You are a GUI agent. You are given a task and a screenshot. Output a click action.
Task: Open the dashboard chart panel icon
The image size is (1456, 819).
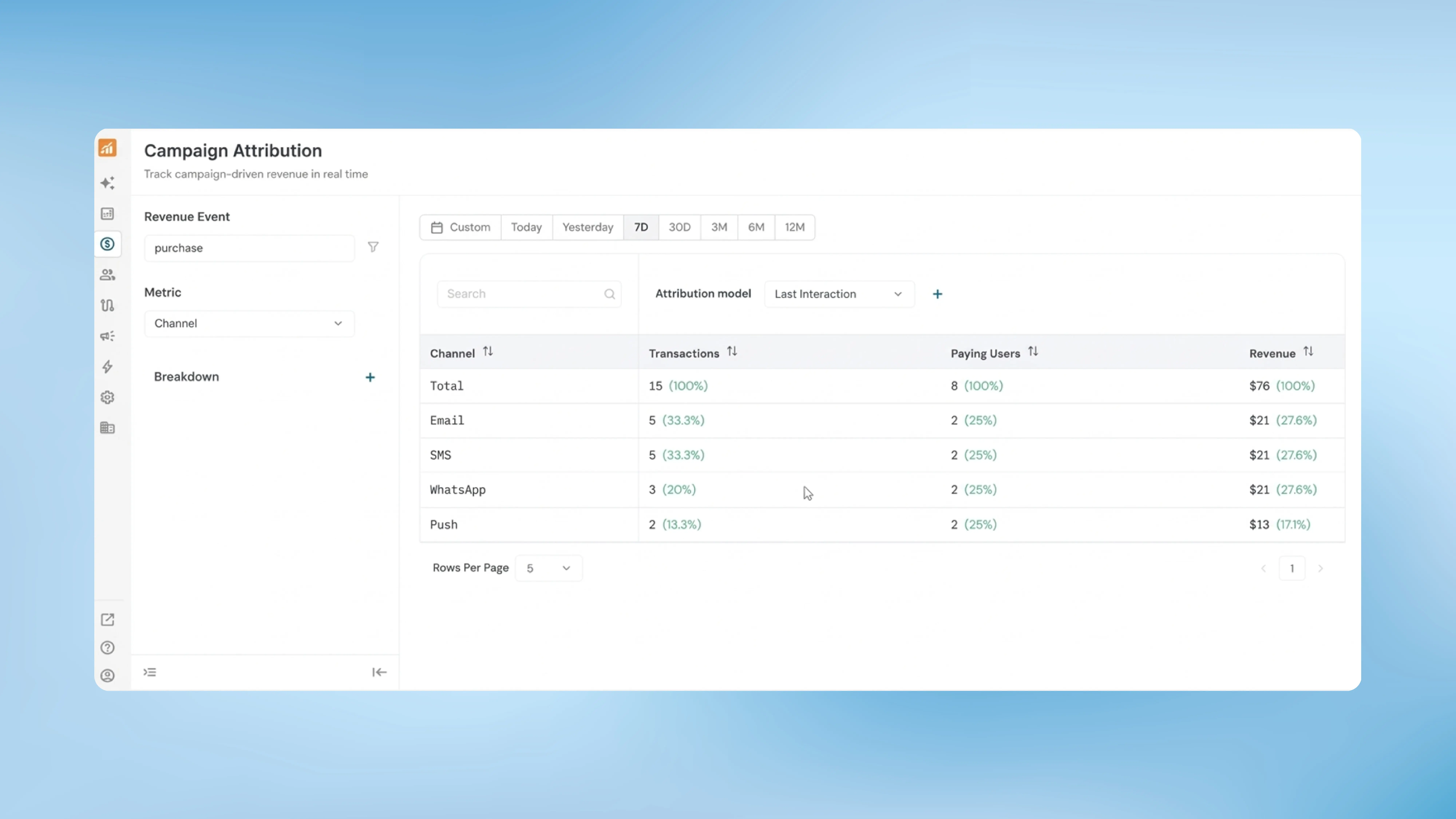pyautogui.click(x=107, y=214)
